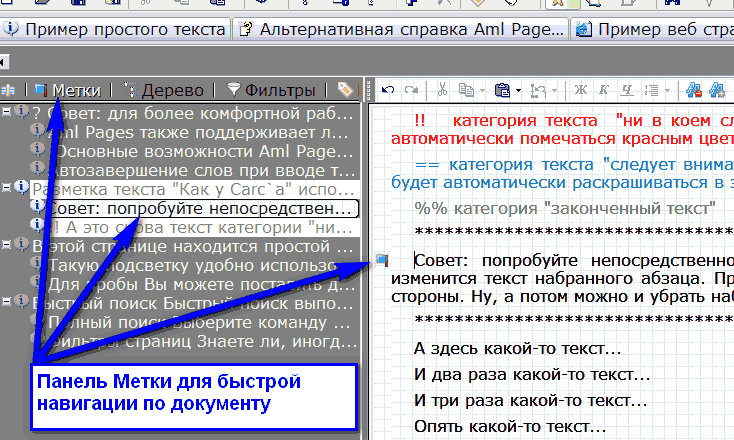Click the tag icon after Фильтры
This screenshot has height=440, width=734.
pos(345,89)
